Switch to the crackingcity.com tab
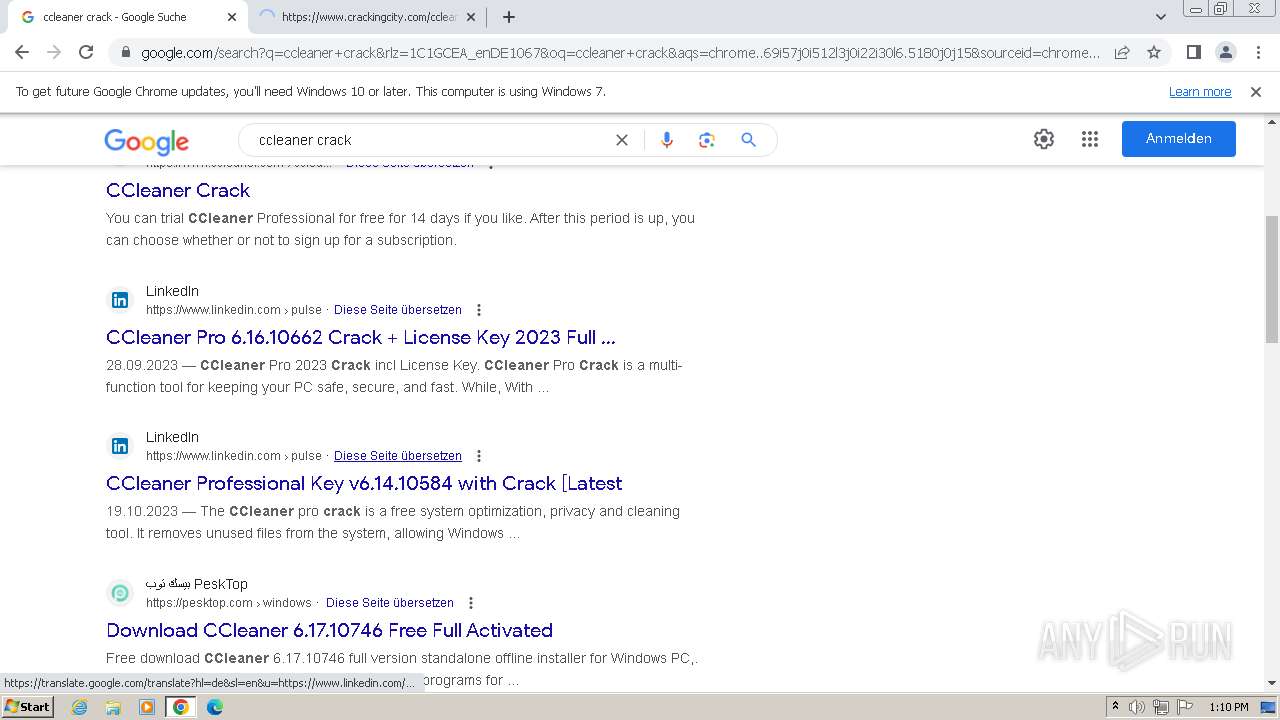The image size is (1280, 720). point(368,17)
